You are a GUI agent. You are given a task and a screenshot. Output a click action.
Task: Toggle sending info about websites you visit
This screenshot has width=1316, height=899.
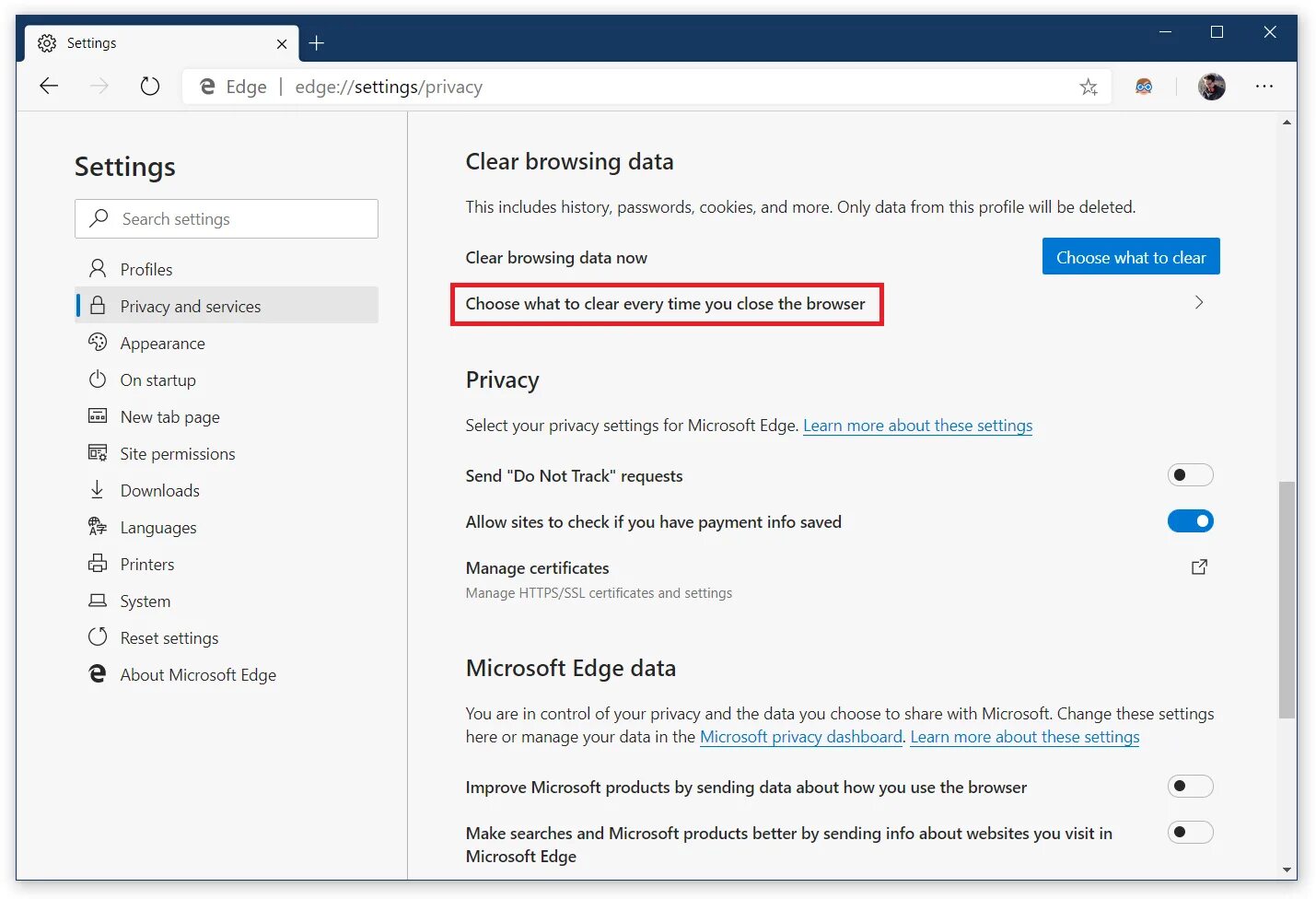(x=1190, y=833)
